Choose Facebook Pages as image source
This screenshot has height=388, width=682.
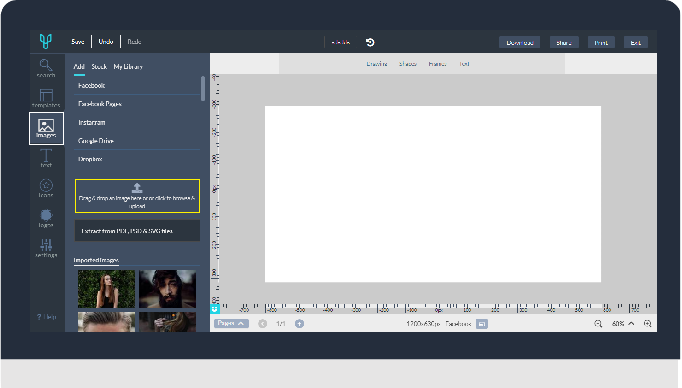137,104
